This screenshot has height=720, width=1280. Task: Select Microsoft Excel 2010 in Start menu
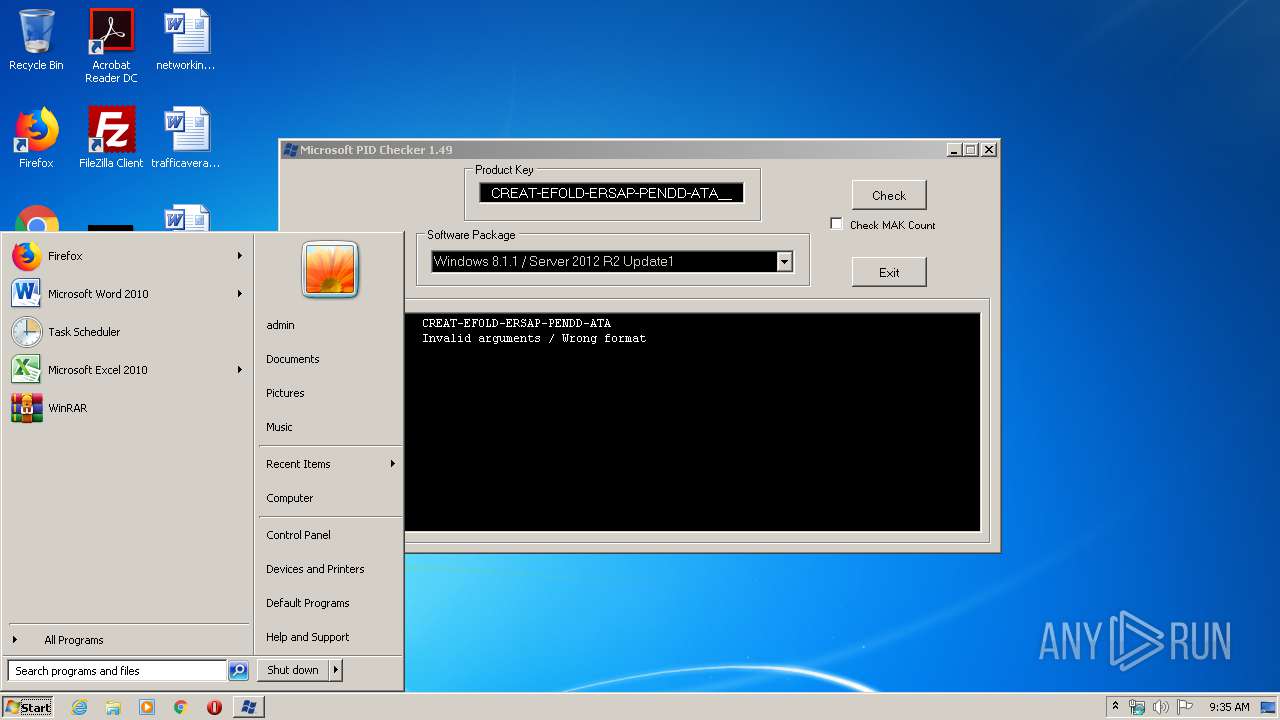click(x=127, y=370)
